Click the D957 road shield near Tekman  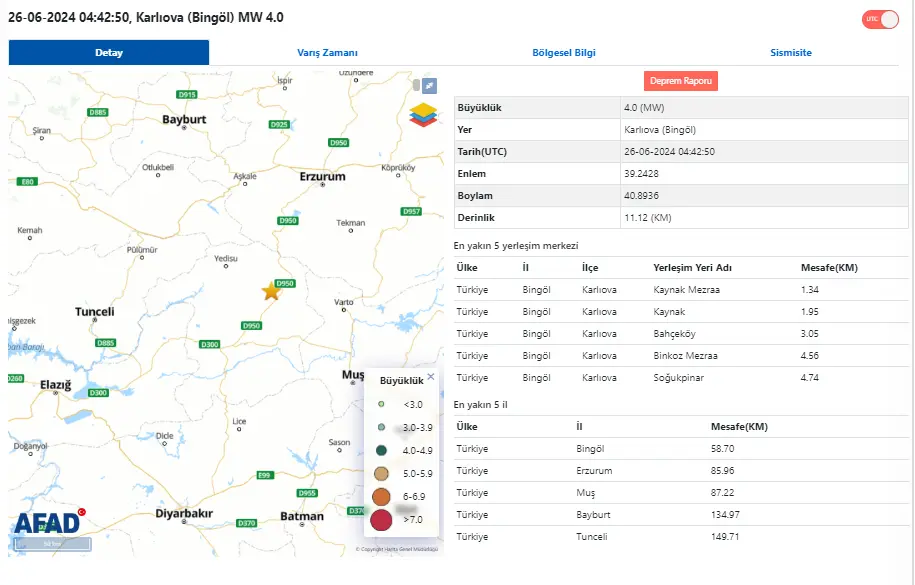pos(411,211)
